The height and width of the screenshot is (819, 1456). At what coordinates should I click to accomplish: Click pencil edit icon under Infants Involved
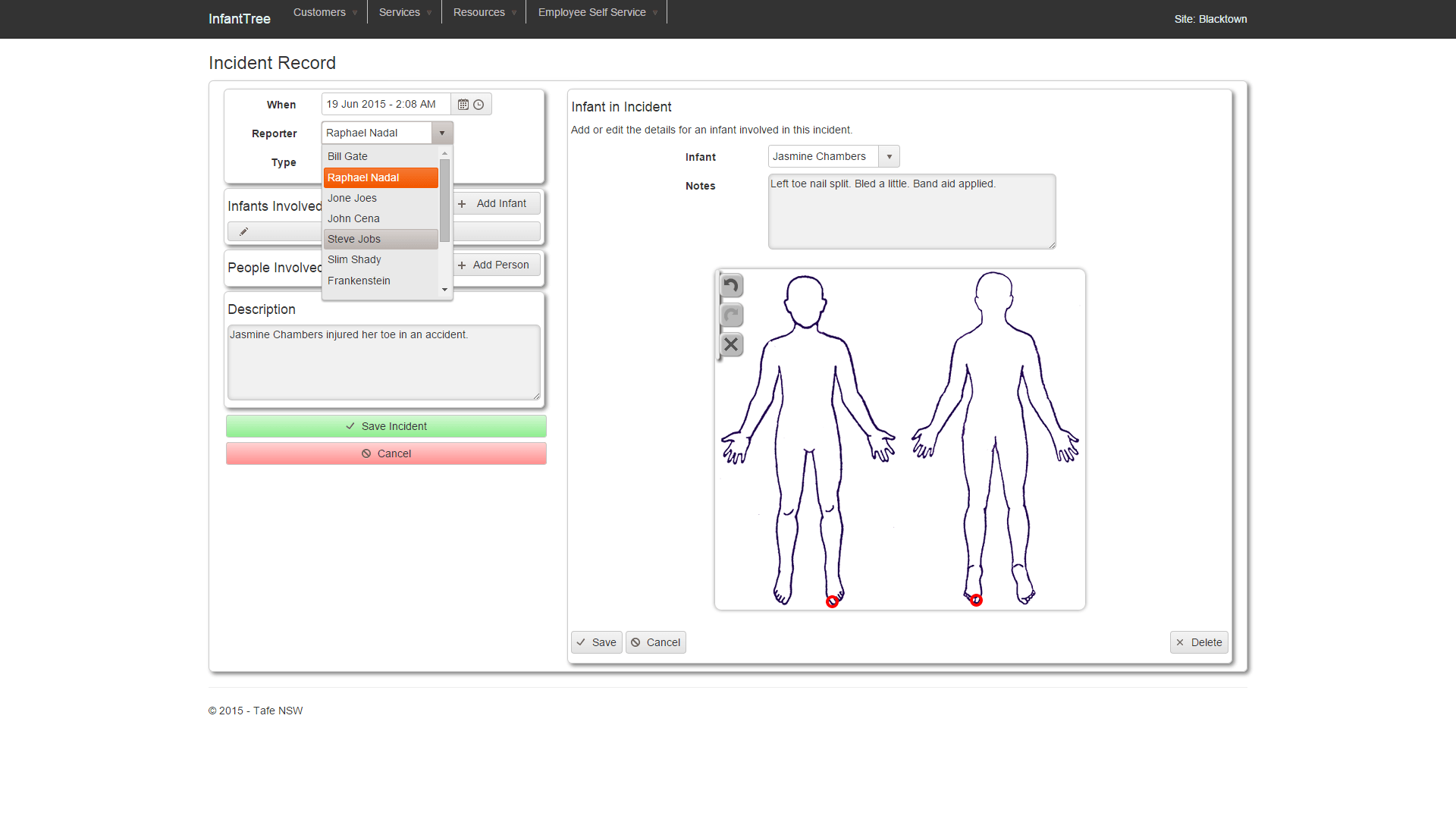pos(243,231)
